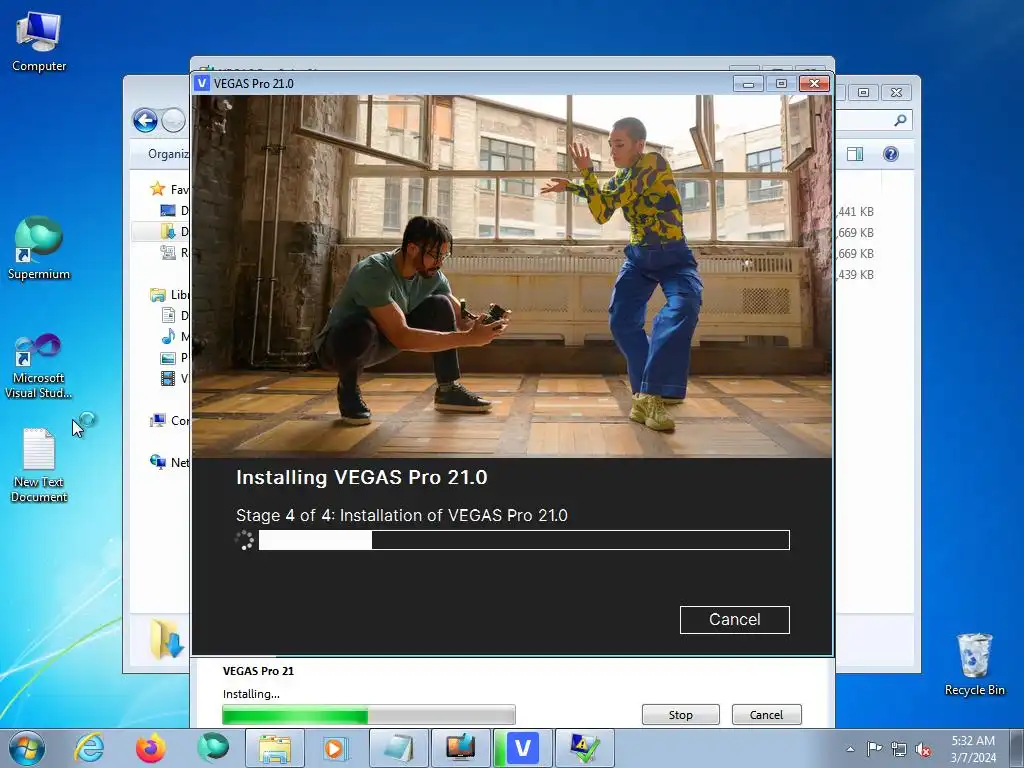Select Favorites in the Explorer navigation pane
Screen dimensions: 1024x768
click(x=168, y=189)
